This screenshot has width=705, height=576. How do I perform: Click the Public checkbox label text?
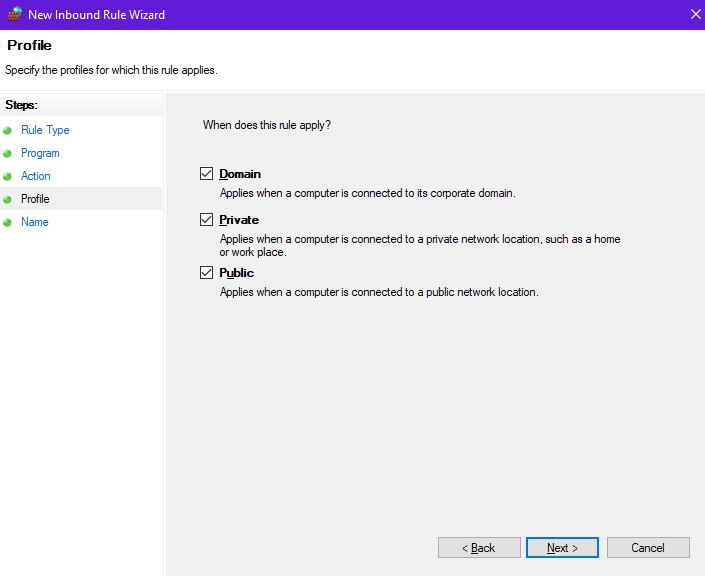[x=237, y=273]
